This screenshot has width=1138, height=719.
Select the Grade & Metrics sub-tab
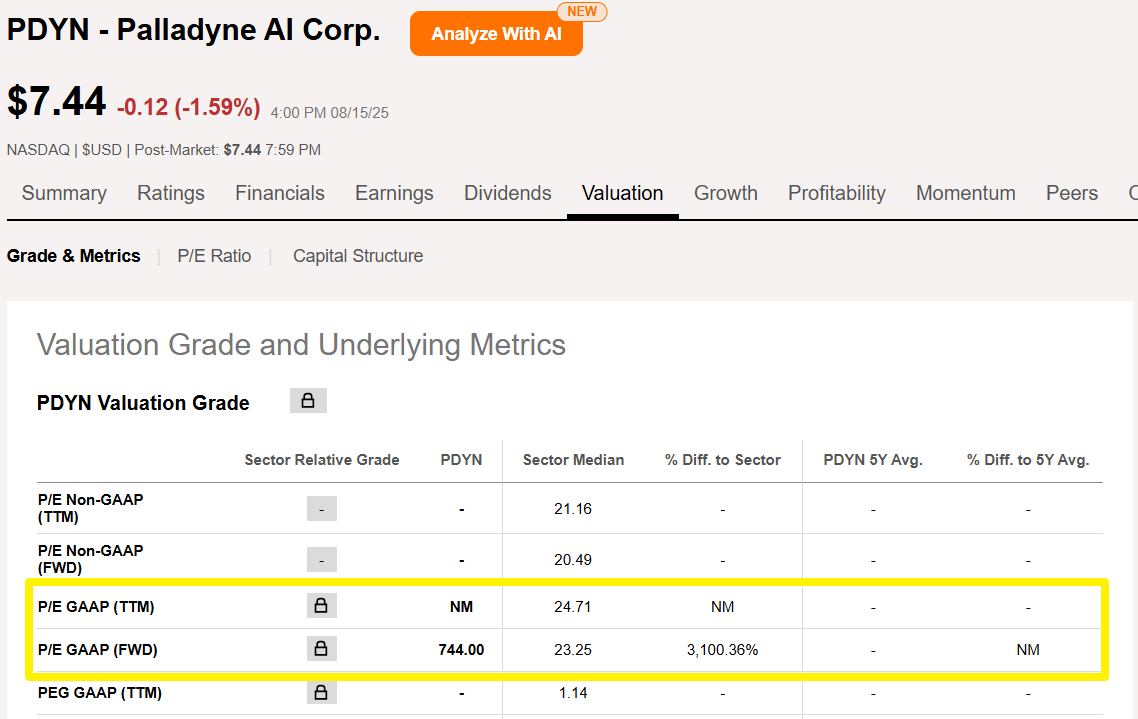[x=73, y=256]
